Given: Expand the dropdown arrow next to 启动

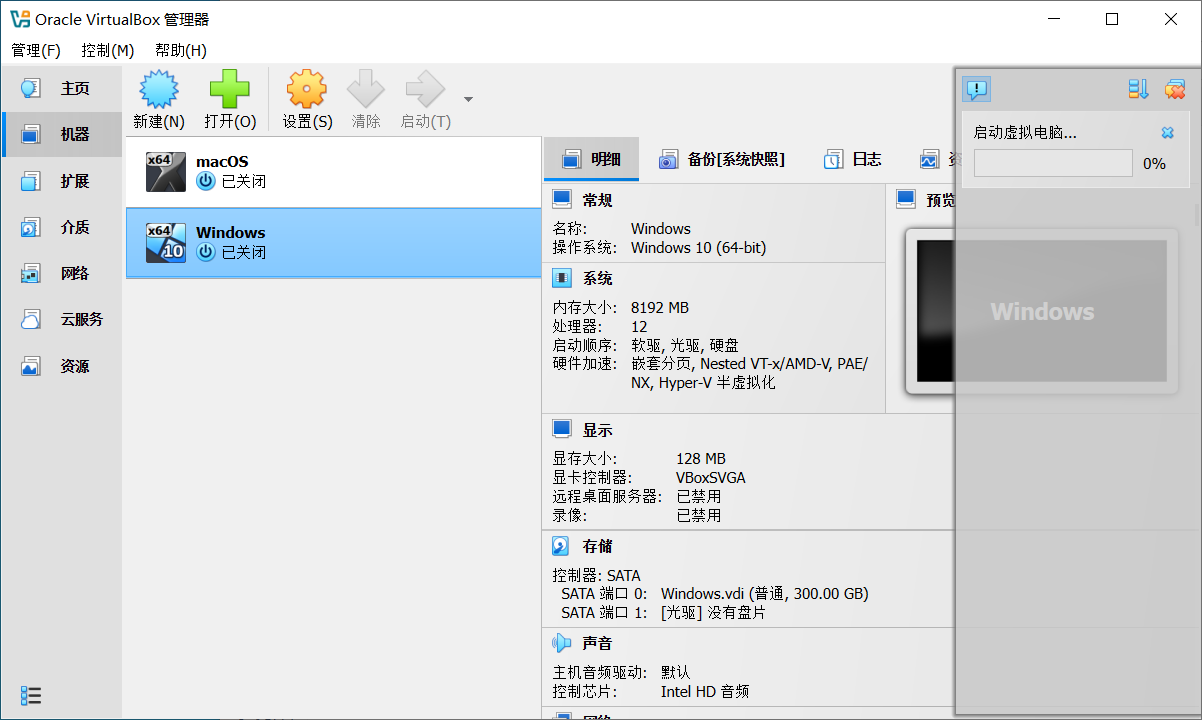Looking at the screenshot, I should (468, 99).
